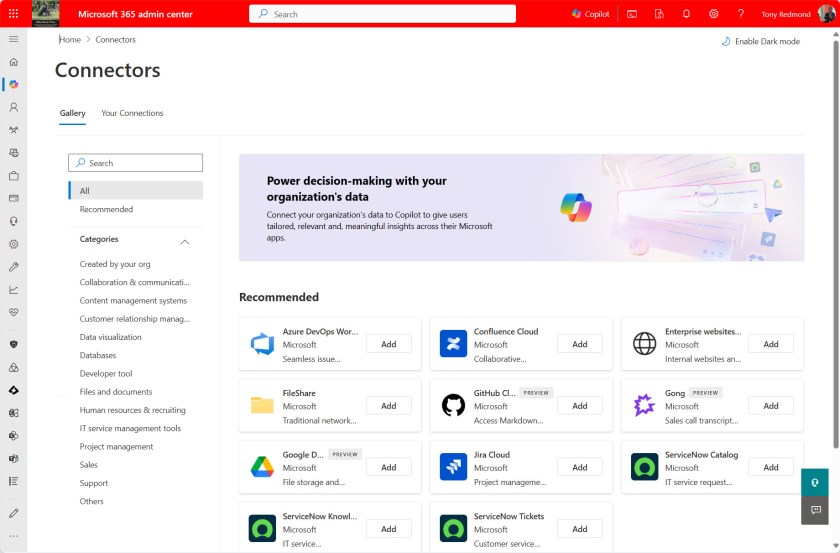Image resolution: width=840 pixels, height=553 pixels.
Task: Filter by Data visualization category
Action: 110,337
